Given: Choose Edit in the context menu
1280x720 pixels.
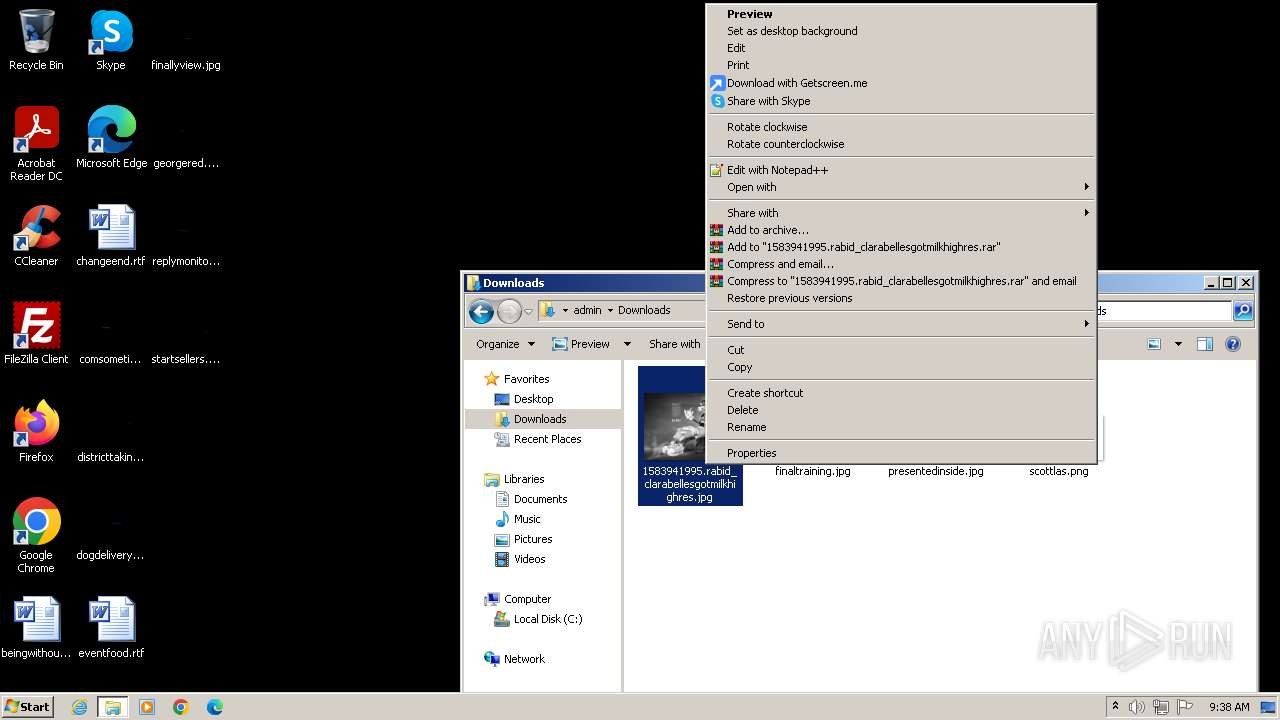Looking at the screenshot, I should pyautogui.click(x=901, y=48).
